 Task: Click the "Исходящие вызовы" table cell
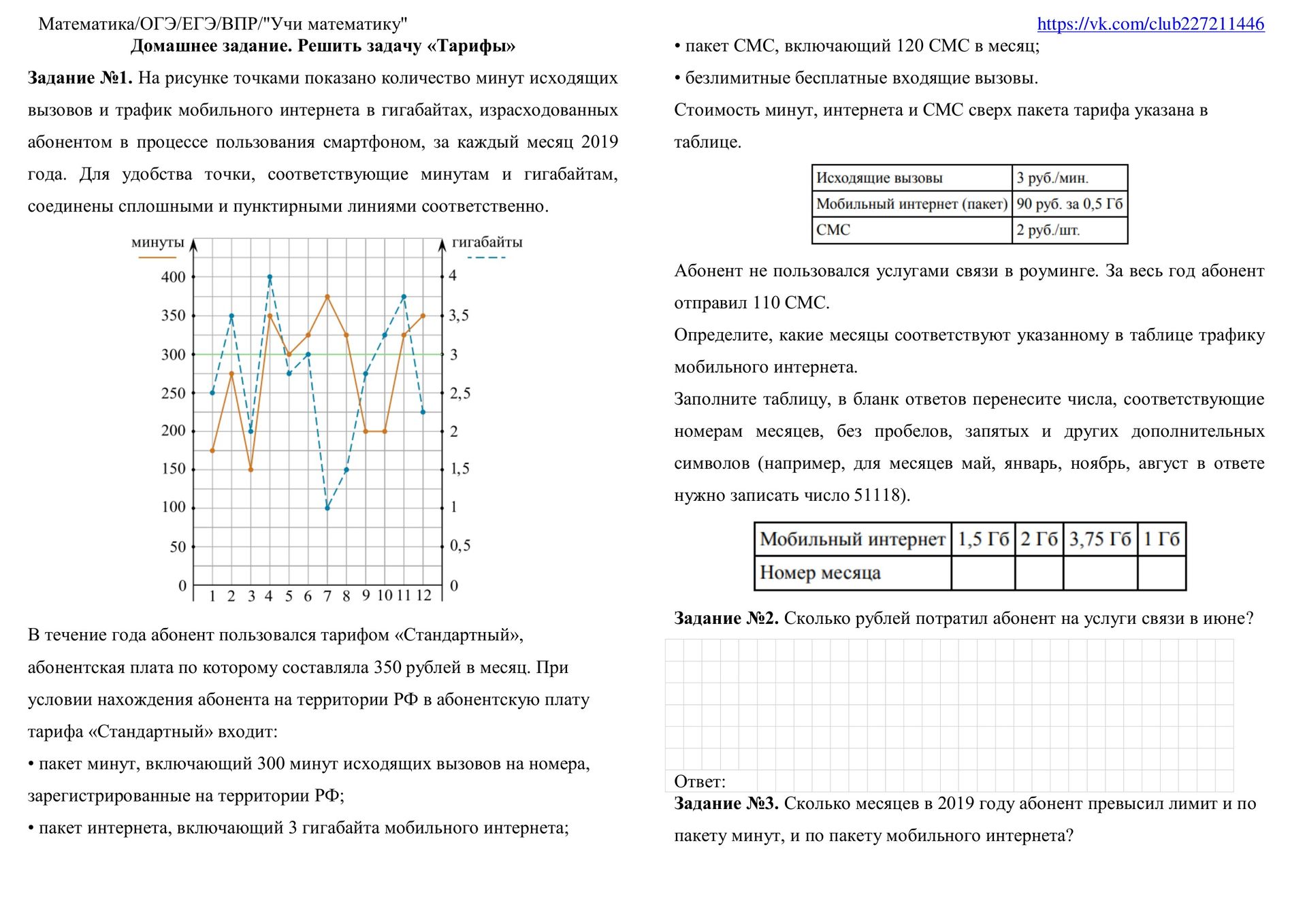912,178
